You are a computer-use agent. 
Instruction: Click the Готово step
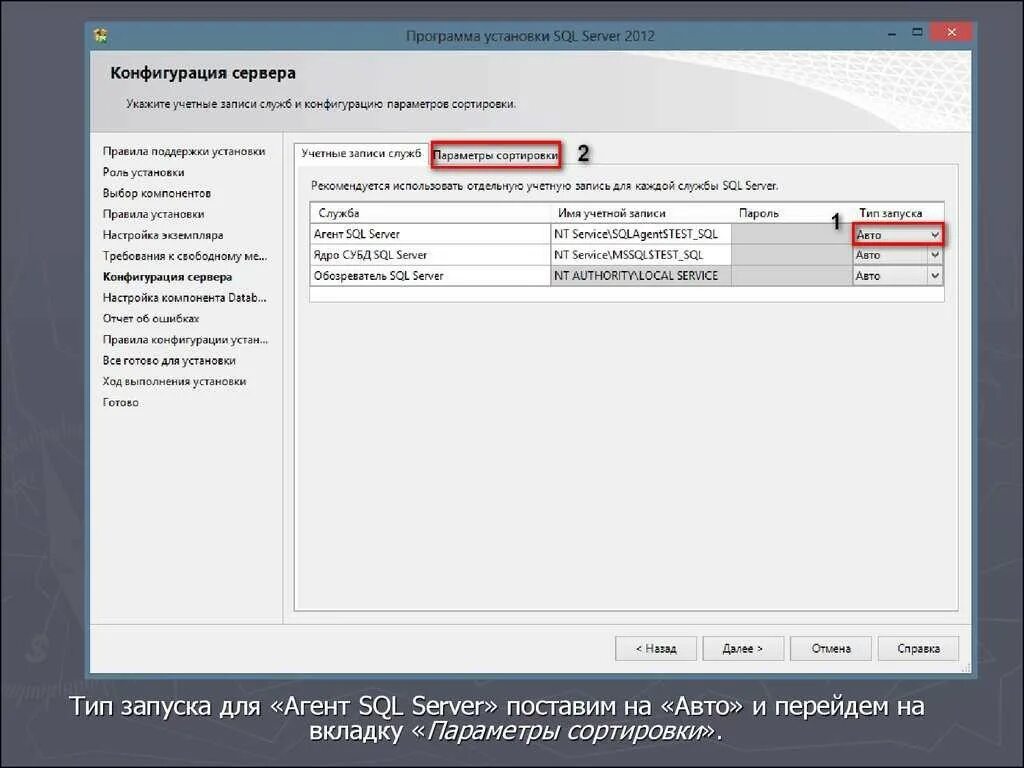pyautogui.click(x=121, y=402)
